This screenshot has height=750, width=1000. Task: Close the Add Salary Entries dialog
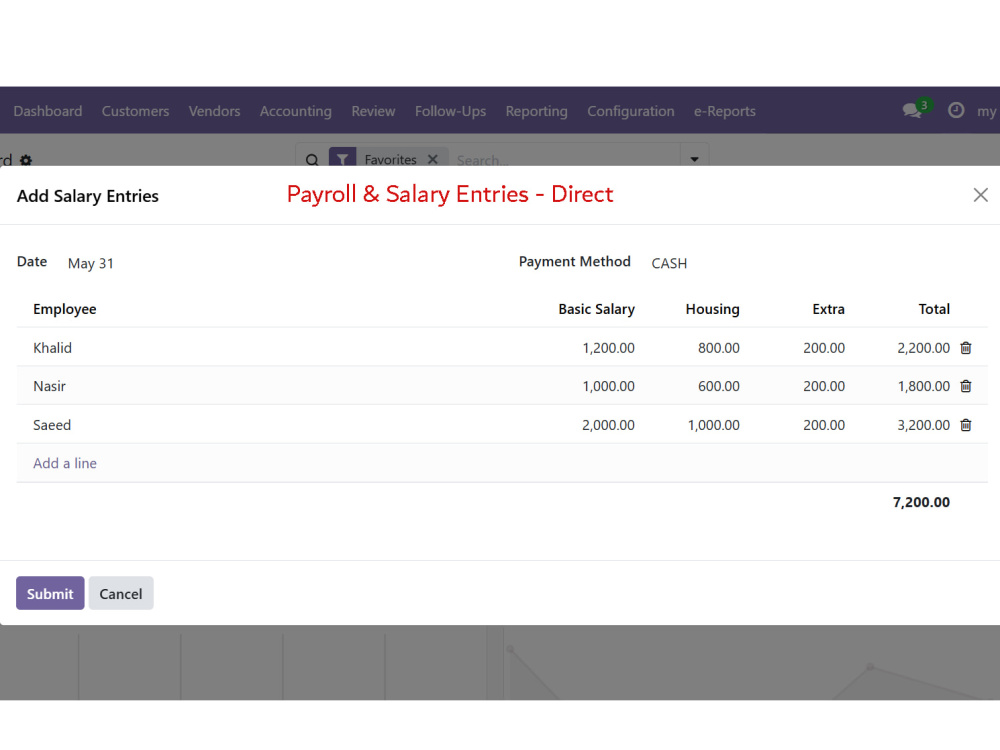980,195
